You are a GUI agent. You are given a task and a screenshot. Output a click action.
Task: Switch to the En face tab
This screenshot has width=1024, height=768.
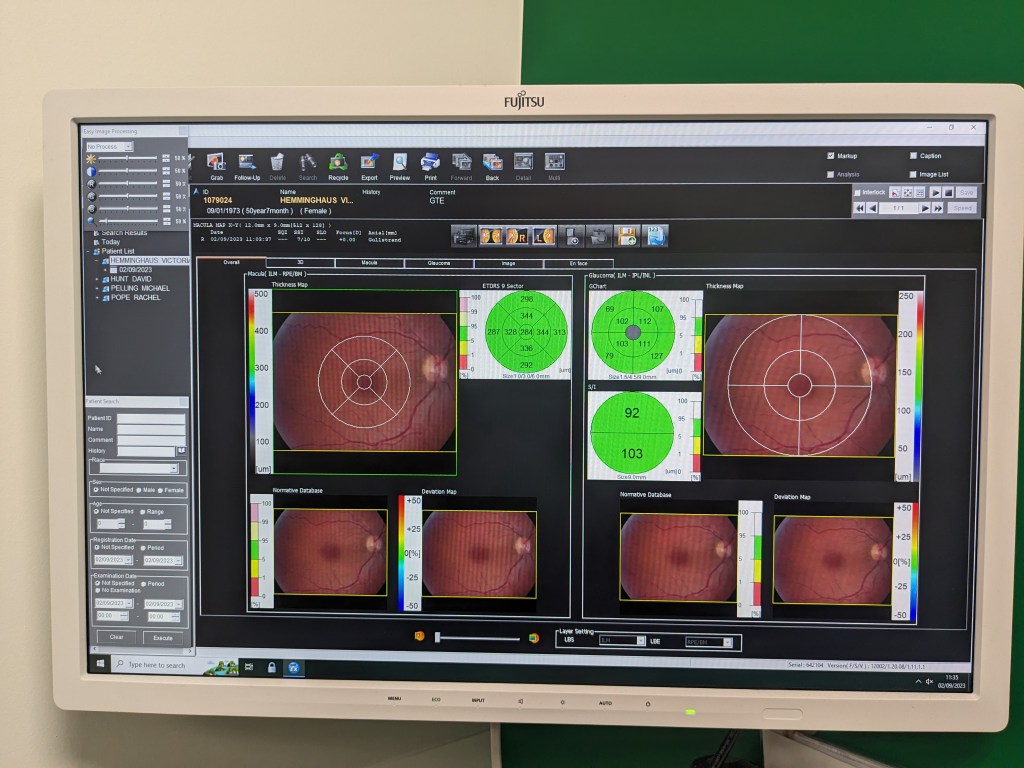tap(578, 263)
